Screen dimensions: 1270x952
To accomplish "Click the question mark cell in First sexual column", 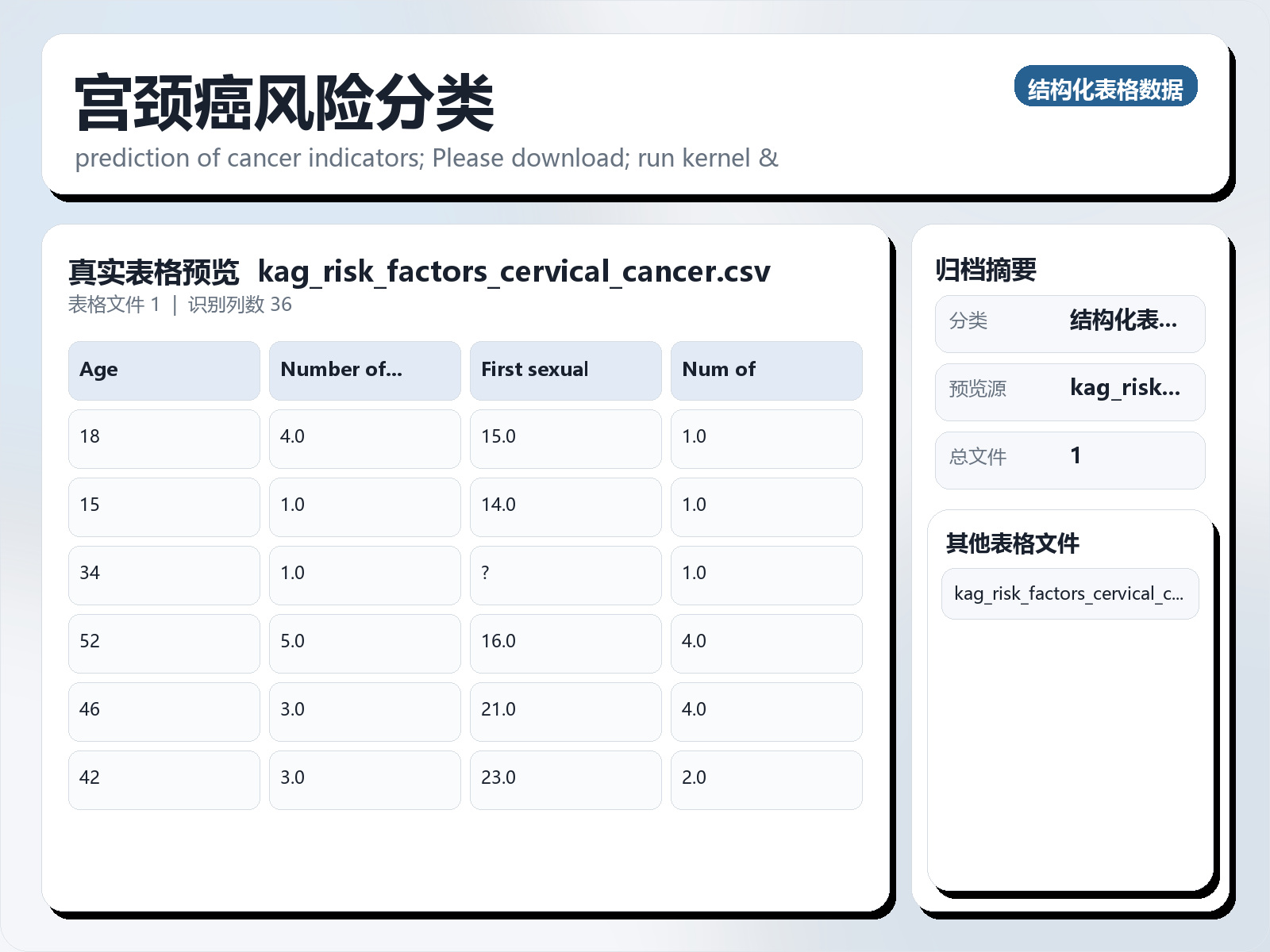I will [x=565, y=574].
